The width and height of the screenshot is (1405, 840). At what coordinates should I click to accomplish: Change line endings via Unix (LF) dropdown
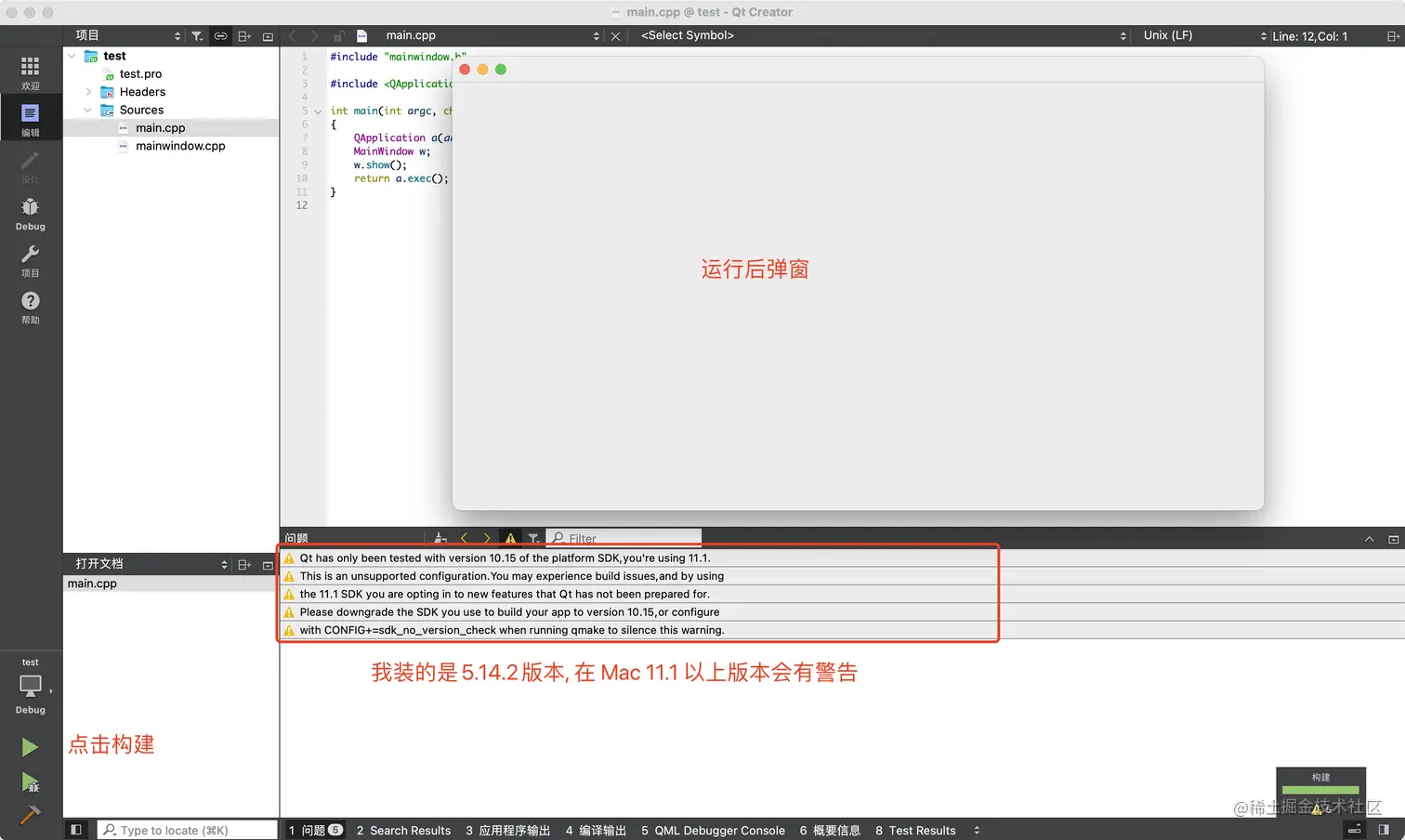point(1204,35)
